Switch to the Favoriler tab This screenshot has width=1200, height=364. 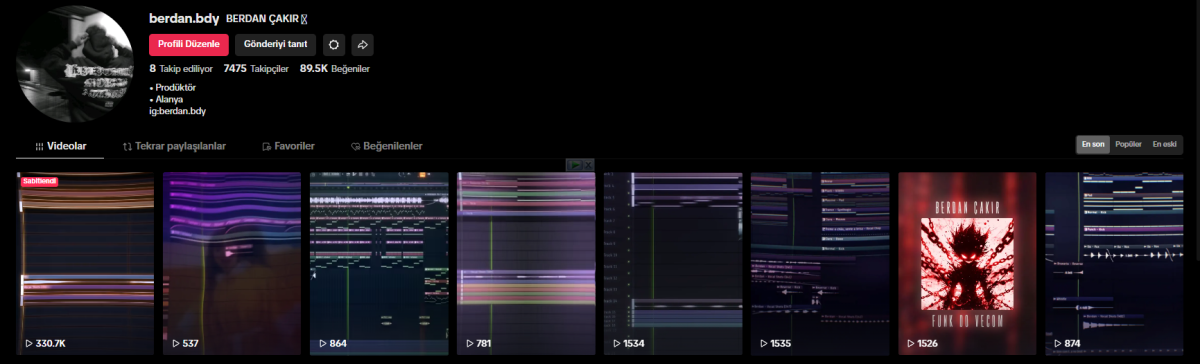pyautogui.click(x=288, y=146)
